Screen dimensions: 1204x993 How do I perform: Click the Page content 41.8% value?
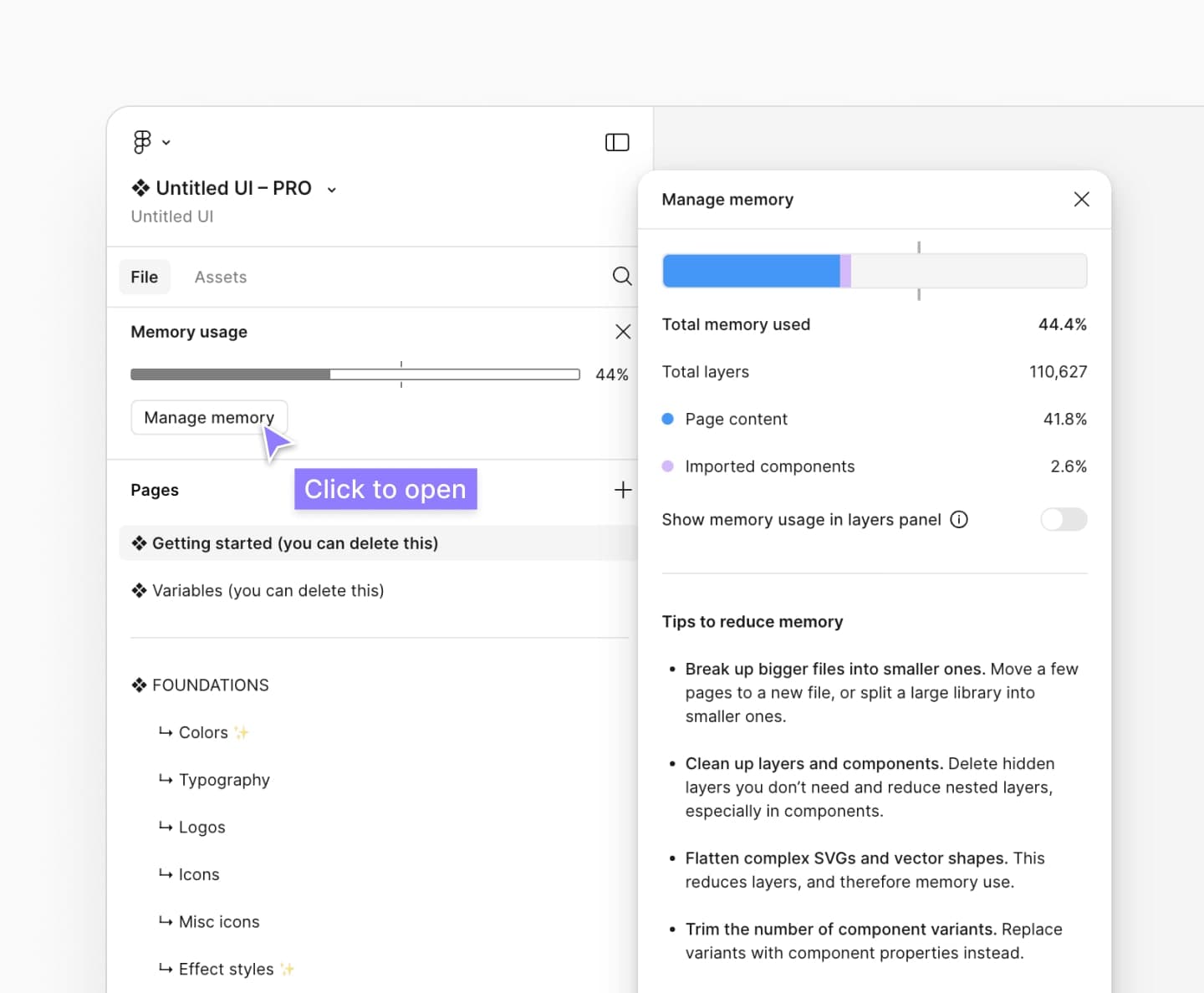[x=1064, y=419]
